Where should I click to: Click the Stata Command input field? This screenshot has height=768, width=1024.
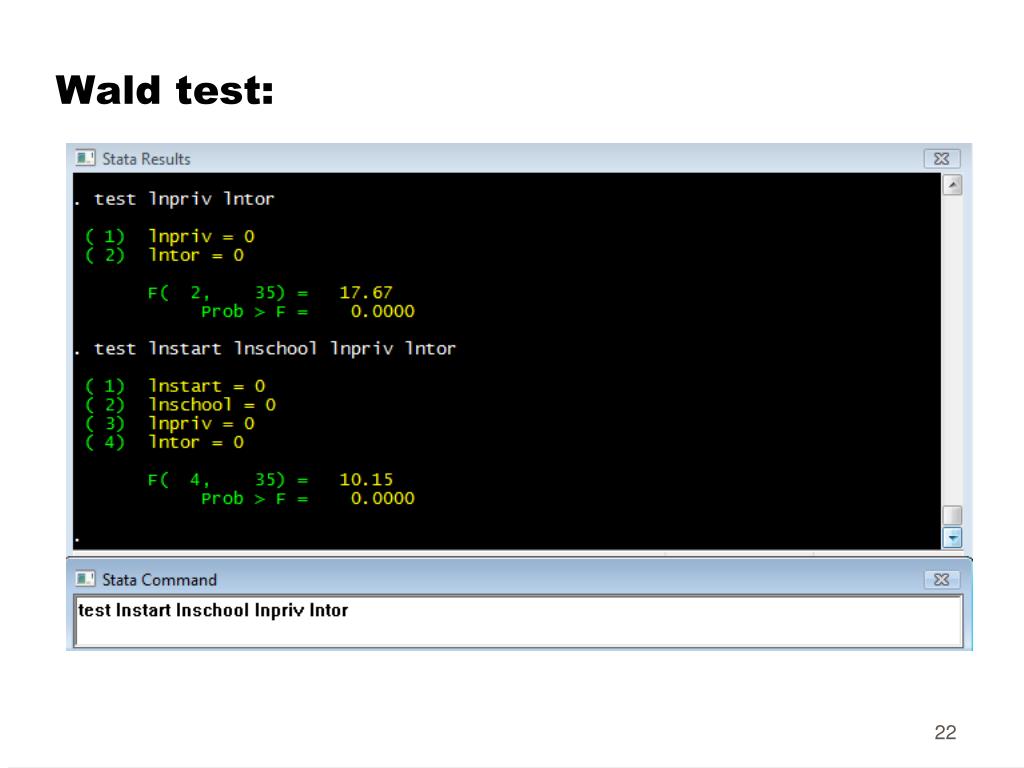pos(519,620)
